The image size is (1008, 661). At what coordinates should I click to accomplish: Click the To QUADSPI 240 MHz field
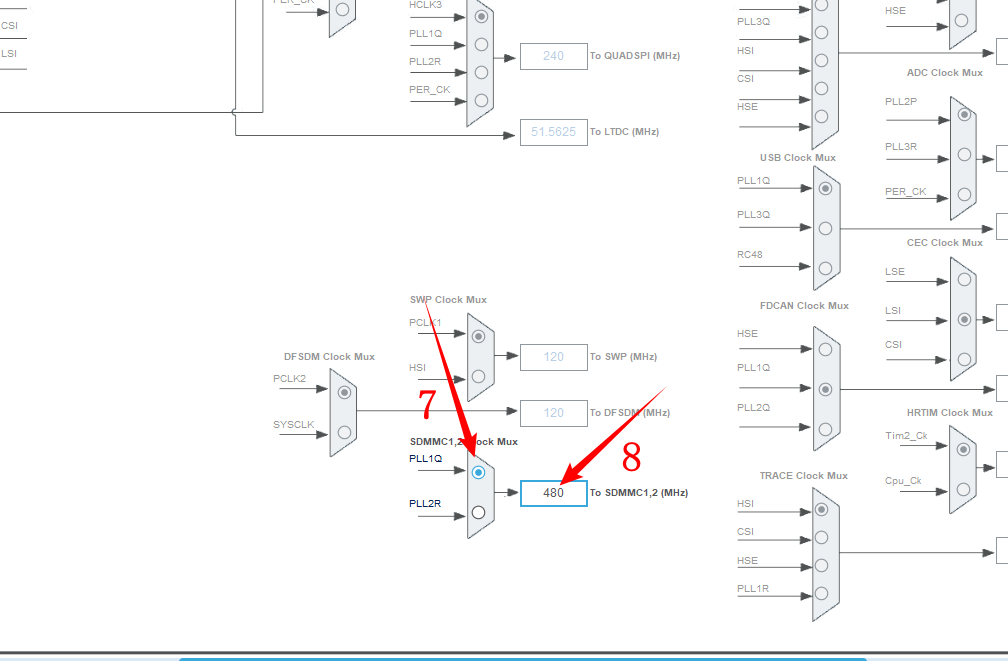[553, 56]
